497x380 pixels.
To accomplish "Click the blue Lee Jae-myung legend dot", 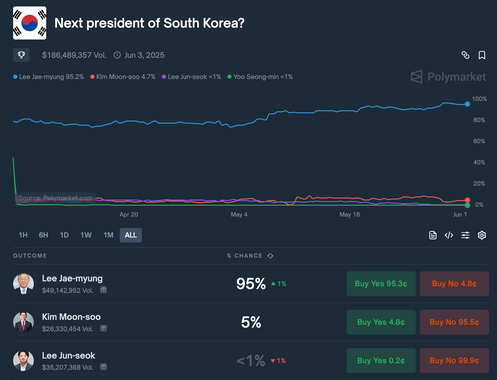I will click(x=15, y=77).
